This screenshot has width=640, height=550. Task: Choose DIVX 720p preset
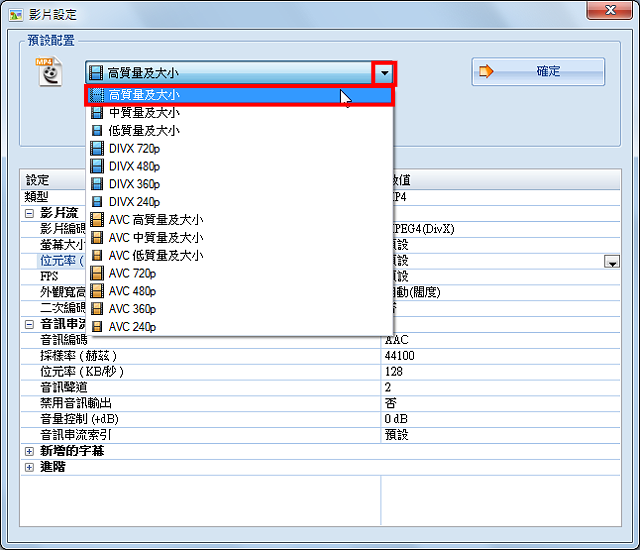pos(240,149)
